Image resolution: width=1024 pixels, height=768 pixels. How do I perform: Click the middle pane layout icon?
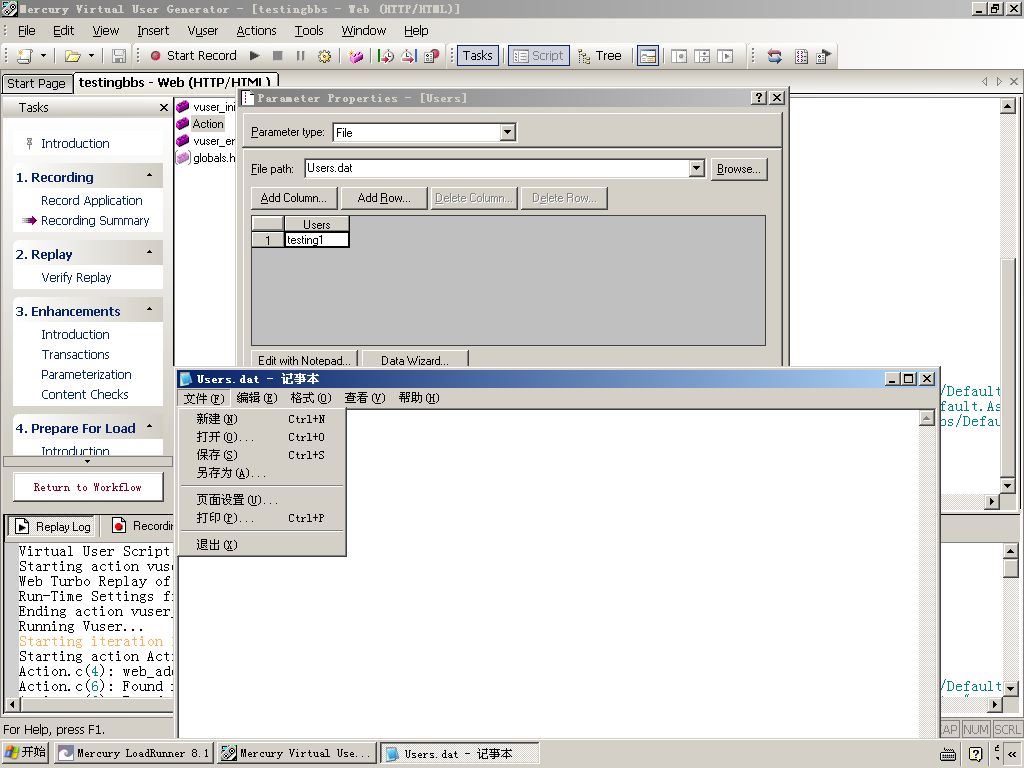point(702,56)
